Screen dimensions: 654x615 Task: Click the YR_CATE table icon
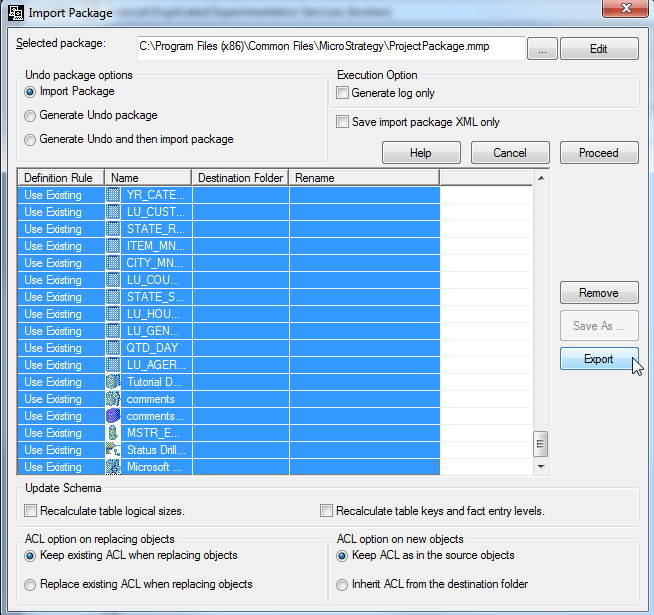(x=113, y=195)
